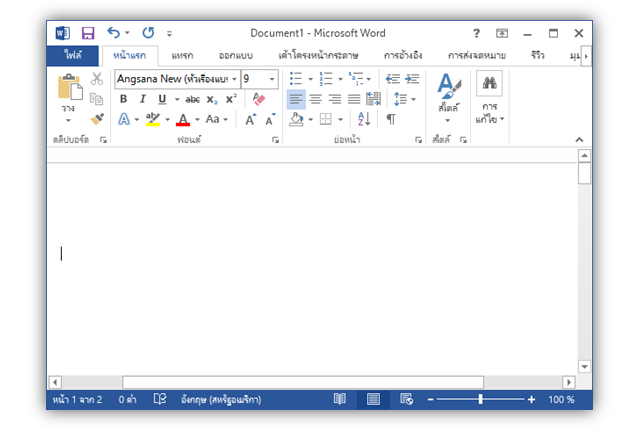Click the Decrease Indent icon

click(392, 78)
